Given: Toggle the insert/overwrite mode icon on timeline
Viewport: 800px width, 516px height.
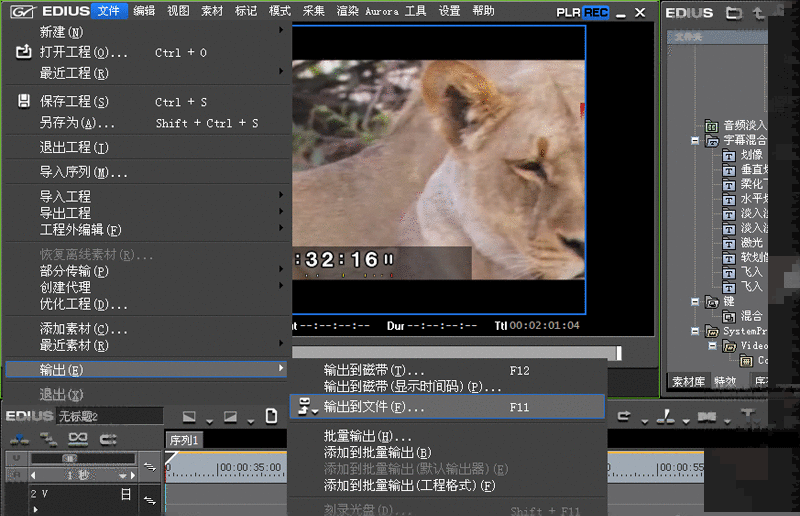Looking at the screenshot, I should point(20,439).
